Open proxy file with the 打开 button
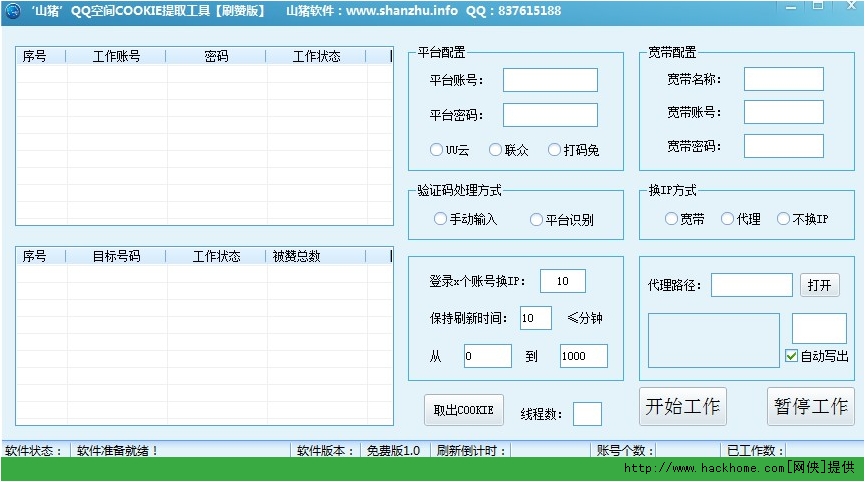 (818, 285)
